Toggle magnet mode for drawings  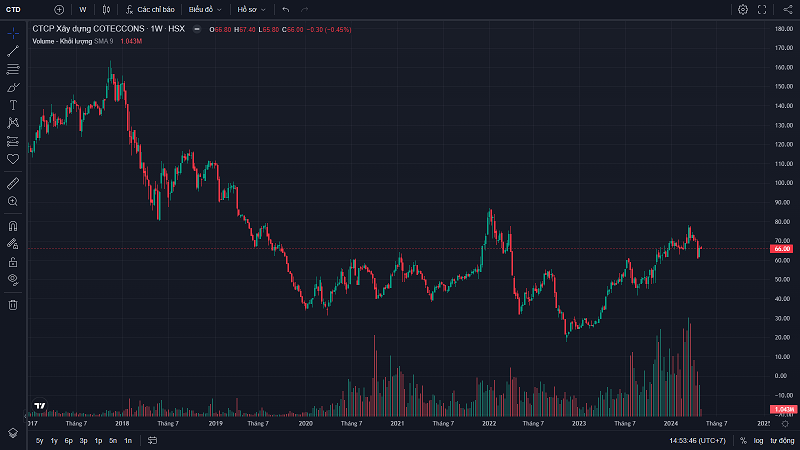13,226
